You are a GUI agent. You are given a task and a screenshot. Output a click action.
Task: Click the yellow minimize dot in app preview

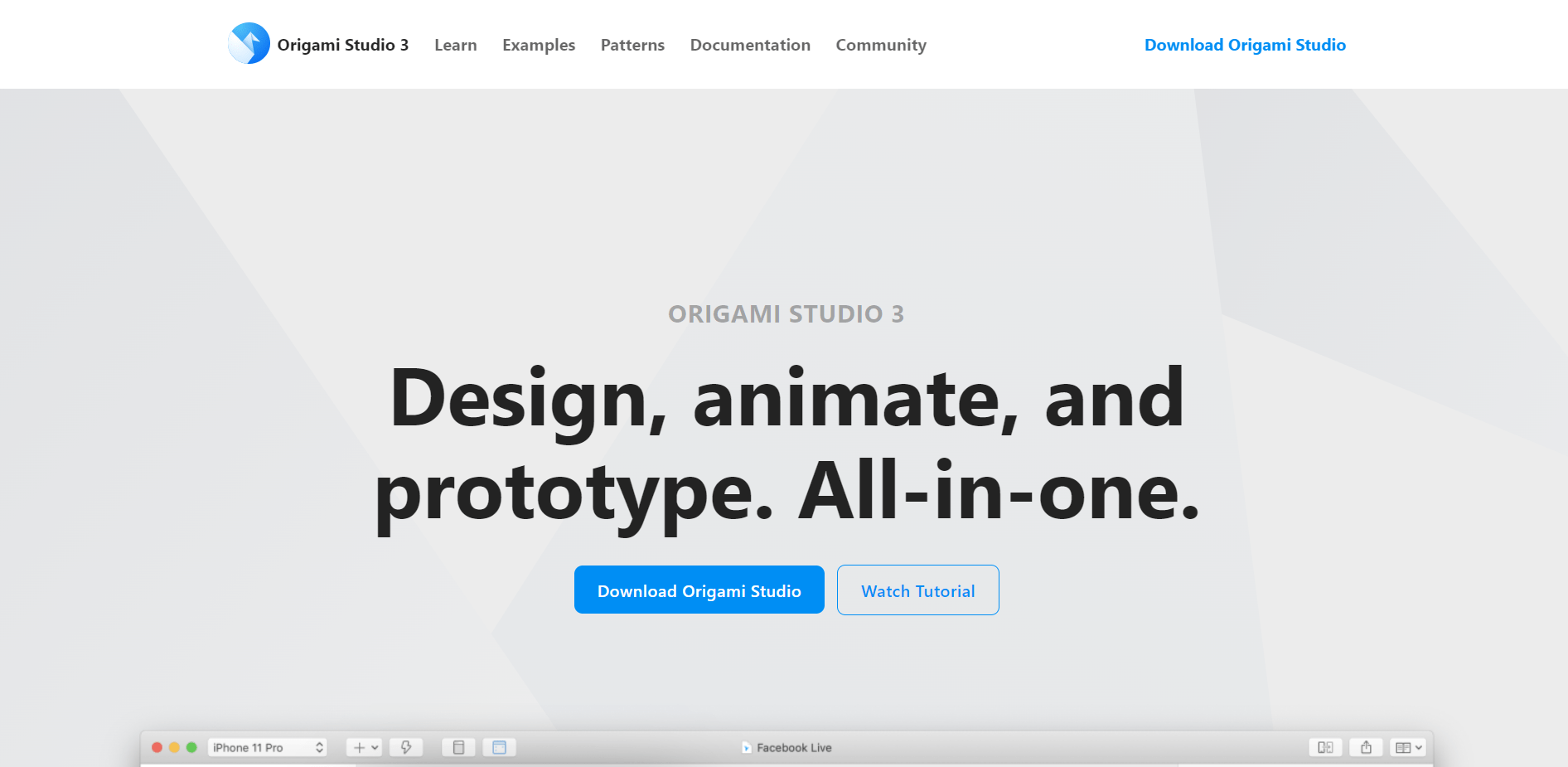174,747
